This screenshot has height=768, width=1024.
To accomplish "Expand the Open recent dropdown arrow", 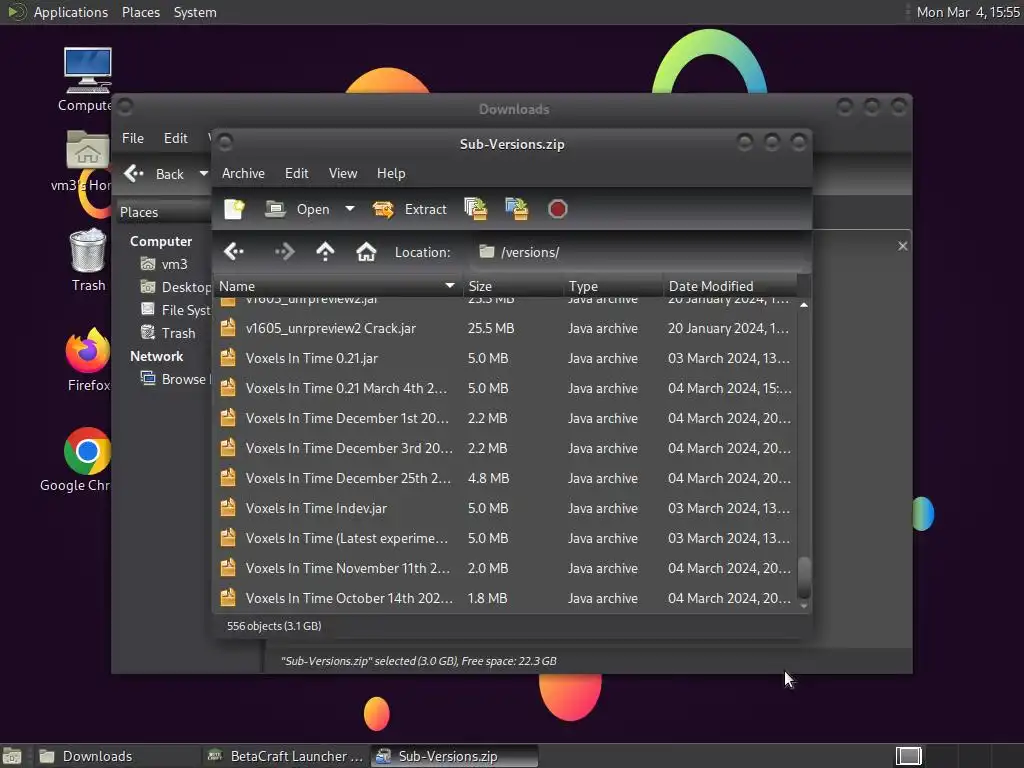I will 350,209.
